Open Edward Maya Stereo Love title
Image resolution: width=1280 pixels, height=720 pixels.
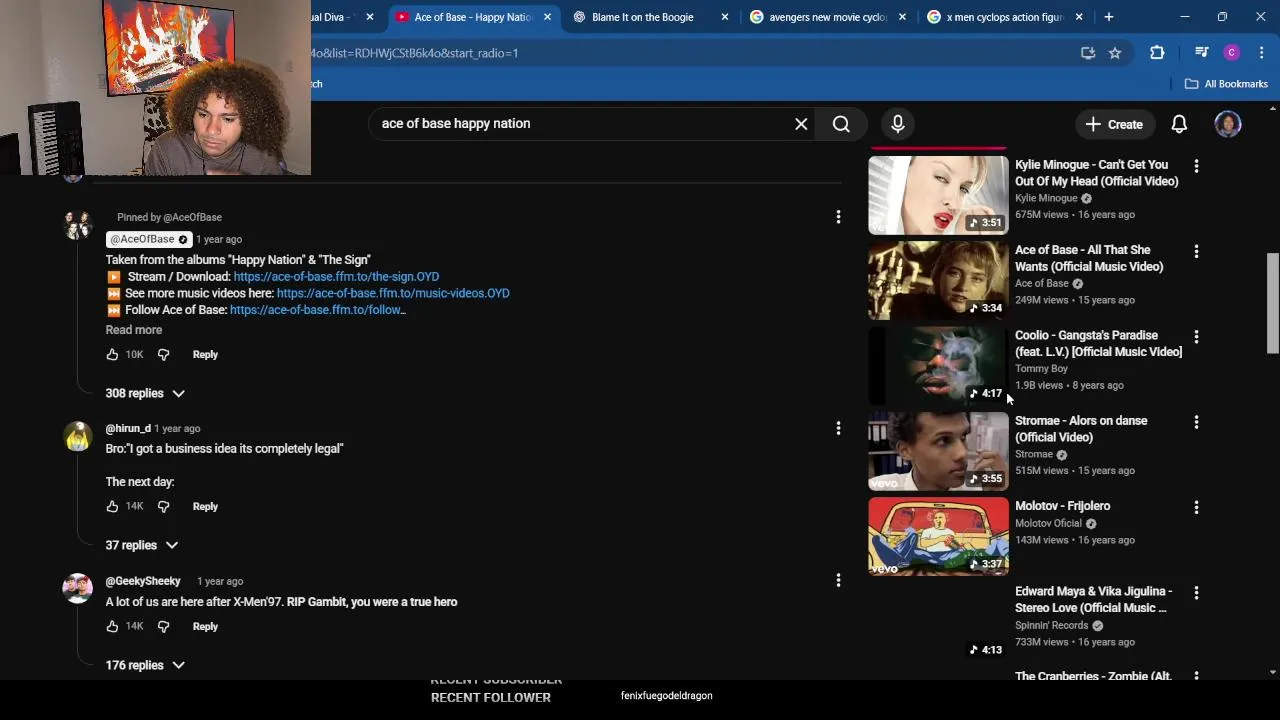coord(1093,599)
